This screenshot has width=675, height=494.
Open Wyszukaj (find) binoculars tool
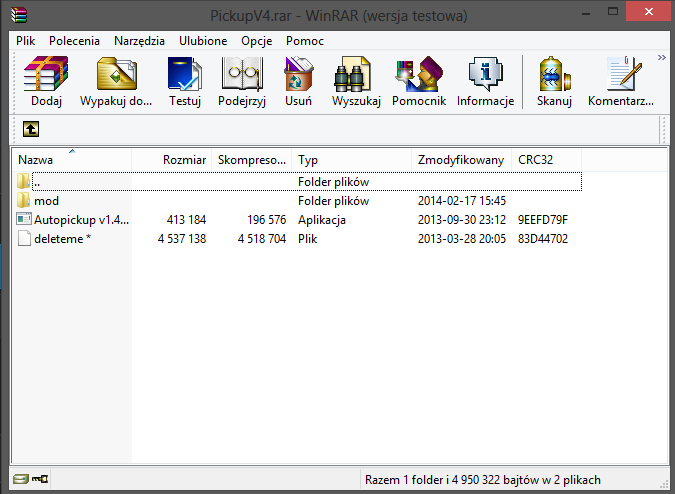(x=352, y=74)
